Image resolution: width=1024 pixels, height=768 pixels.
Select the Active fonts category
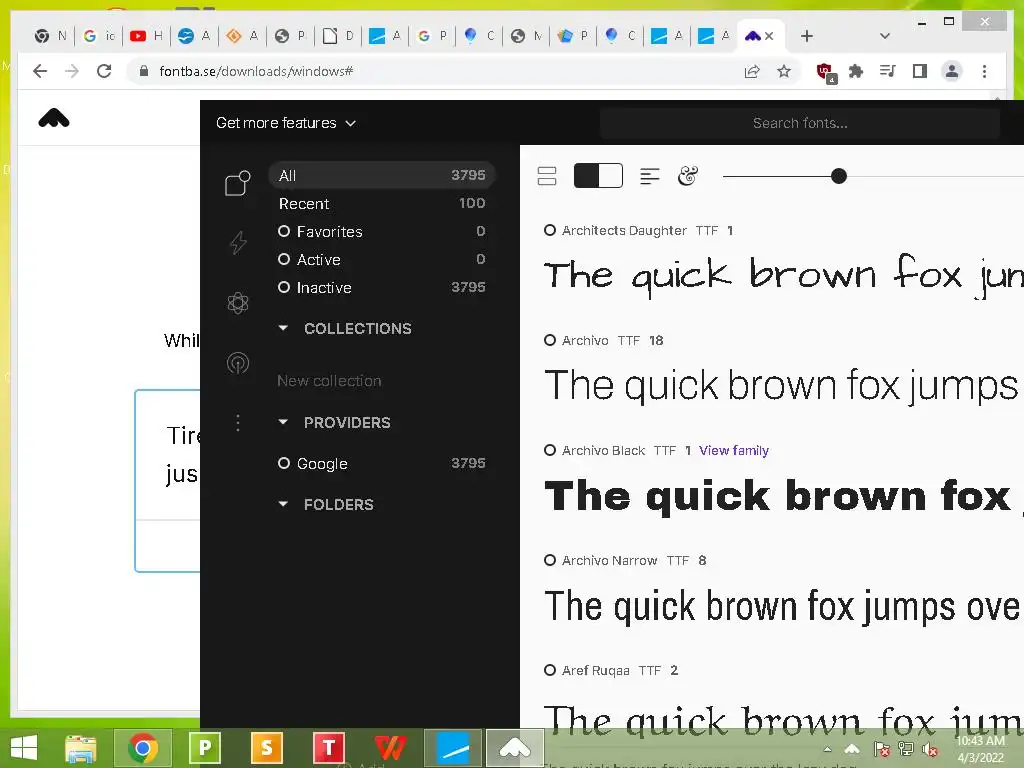[382, 259]
